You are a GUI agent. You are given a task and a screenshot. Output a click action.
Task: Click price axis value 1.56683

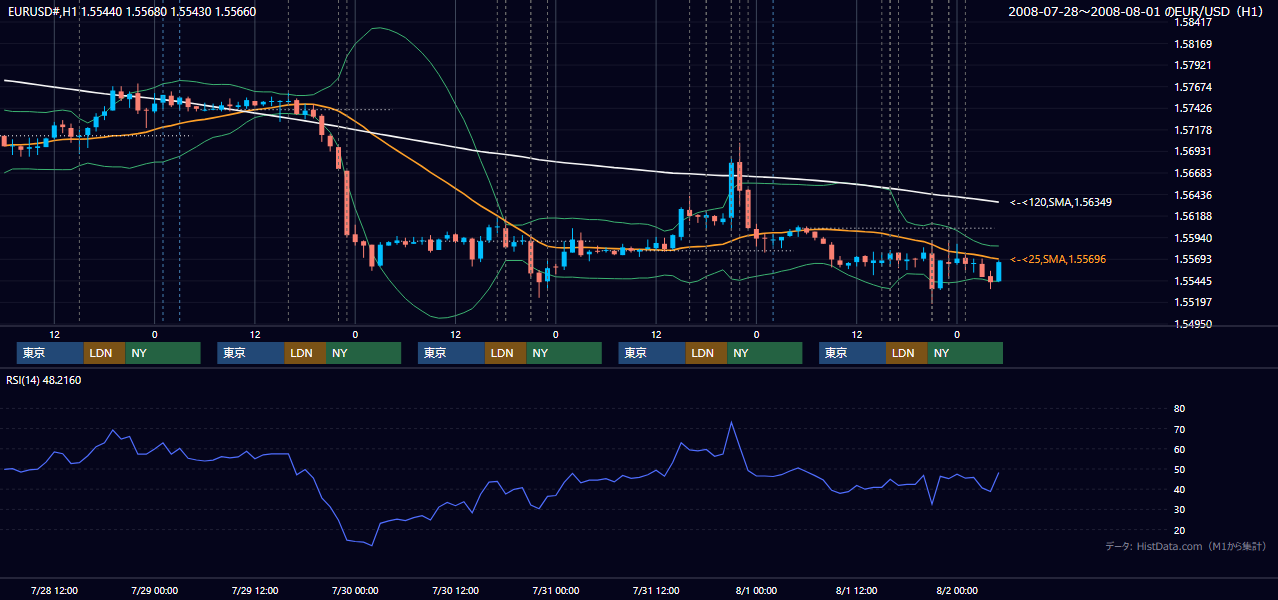1193,173
